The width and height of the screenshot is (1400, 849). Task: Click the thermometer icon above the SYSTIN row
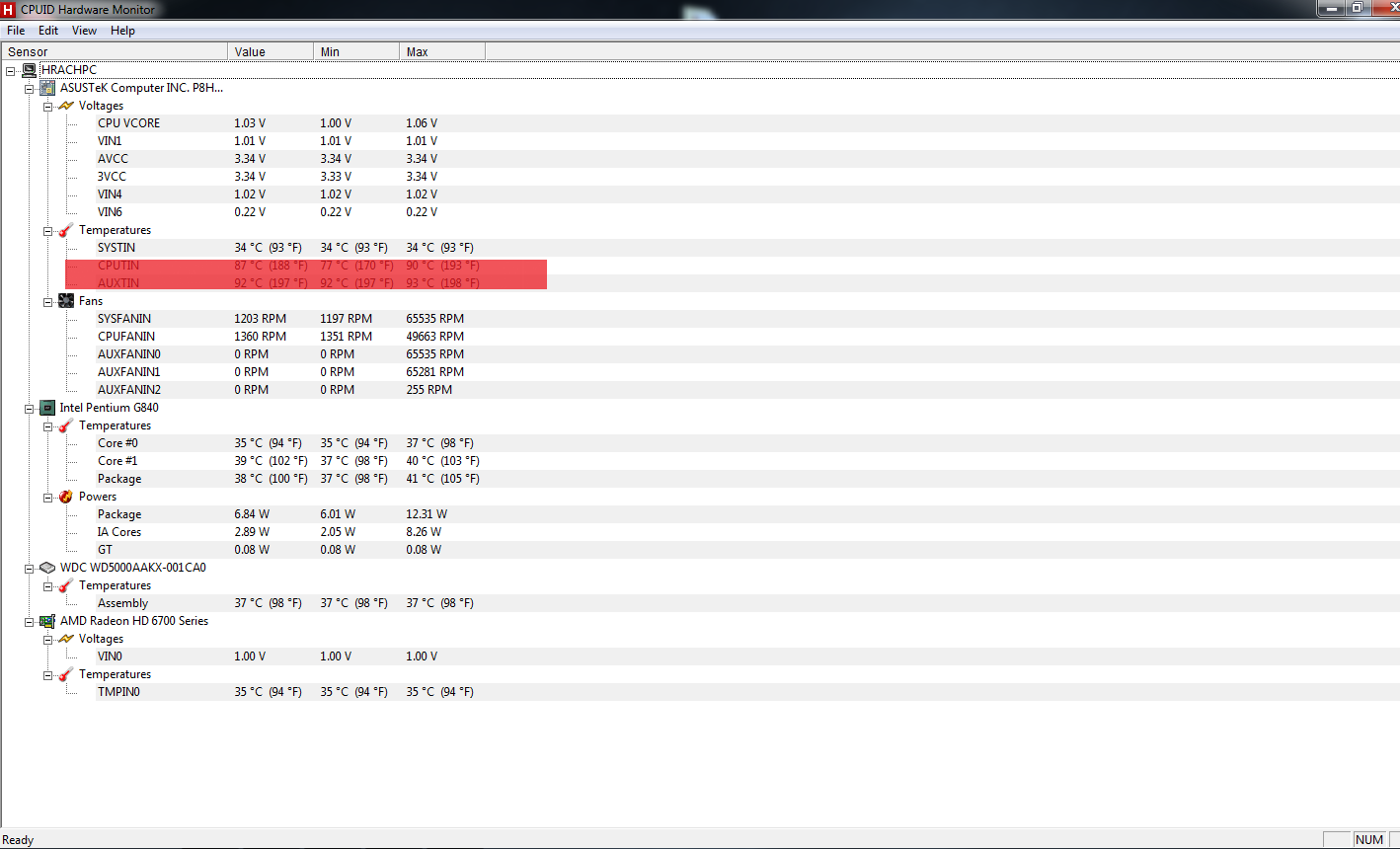[x=66, y=230]
